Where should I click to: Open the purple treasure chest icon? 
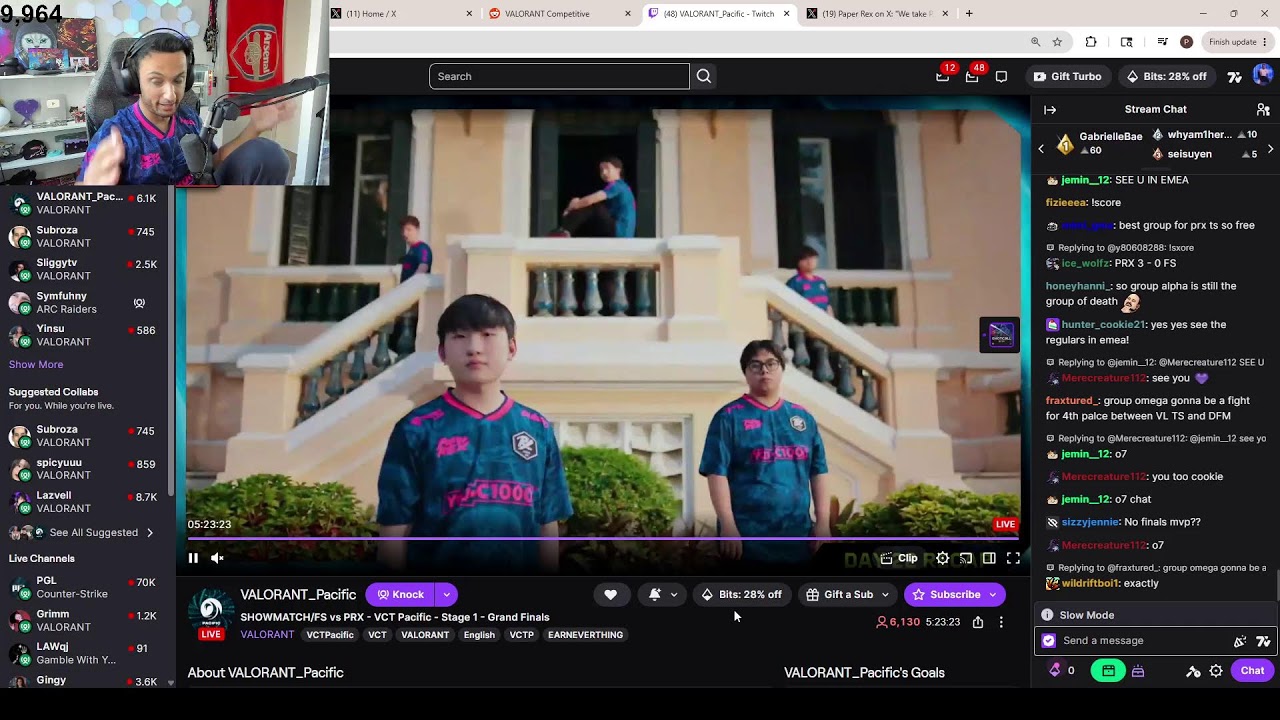(1138, 671)
